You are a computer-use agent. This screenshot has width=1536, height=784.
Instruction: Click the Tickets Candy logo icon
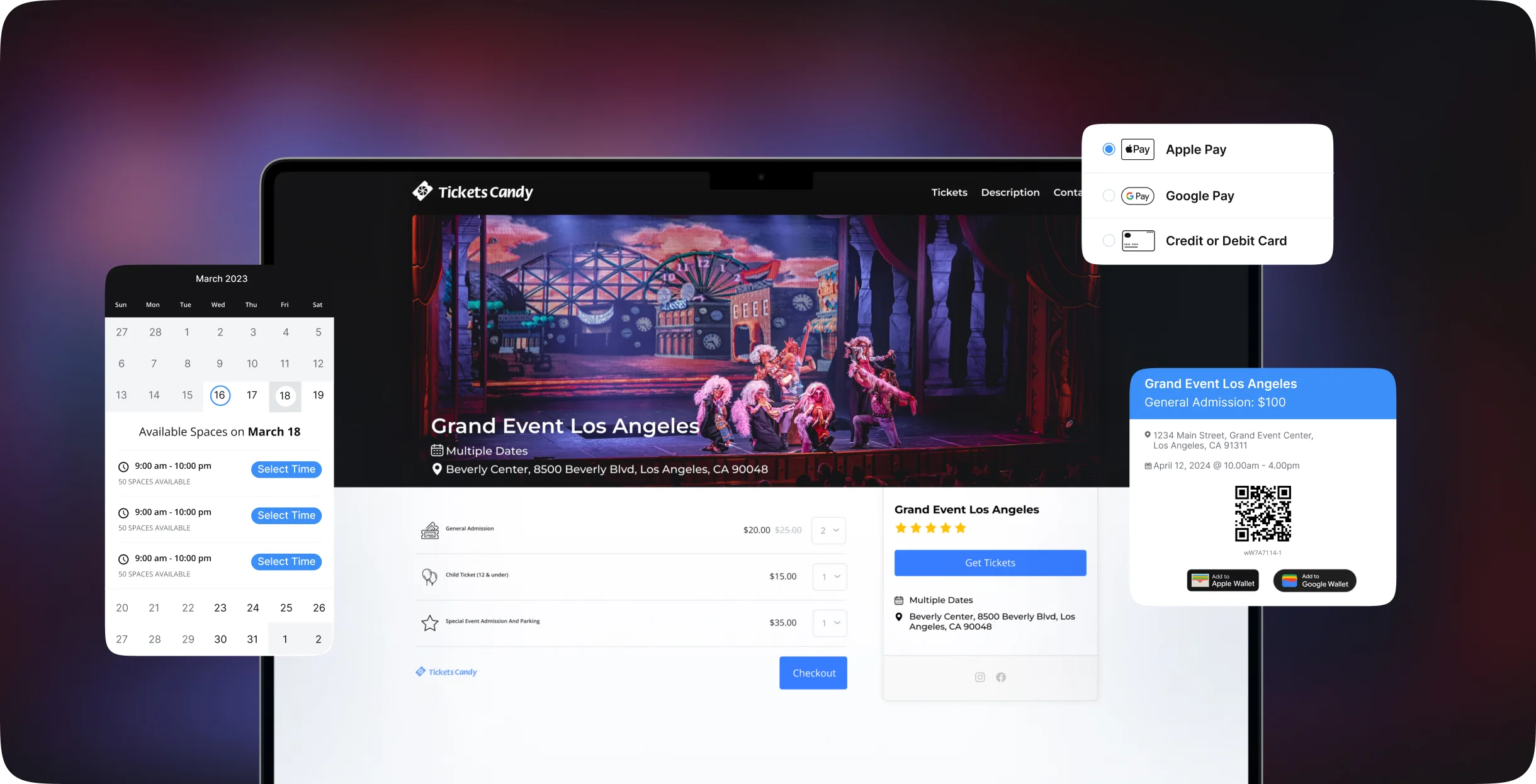tap(423, 192)
